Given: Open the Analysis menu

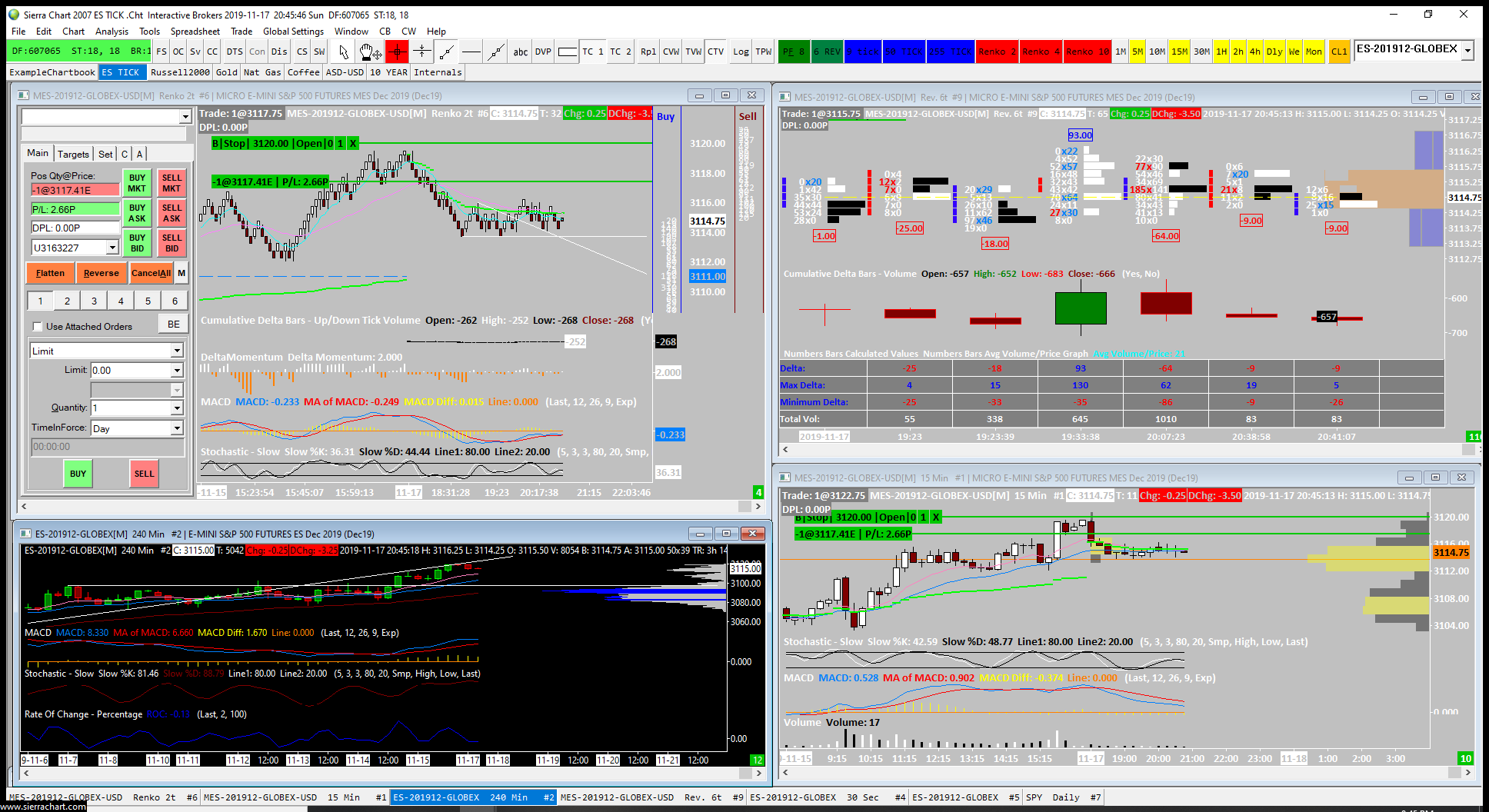Looking at the screenshot, I should 112,32.
